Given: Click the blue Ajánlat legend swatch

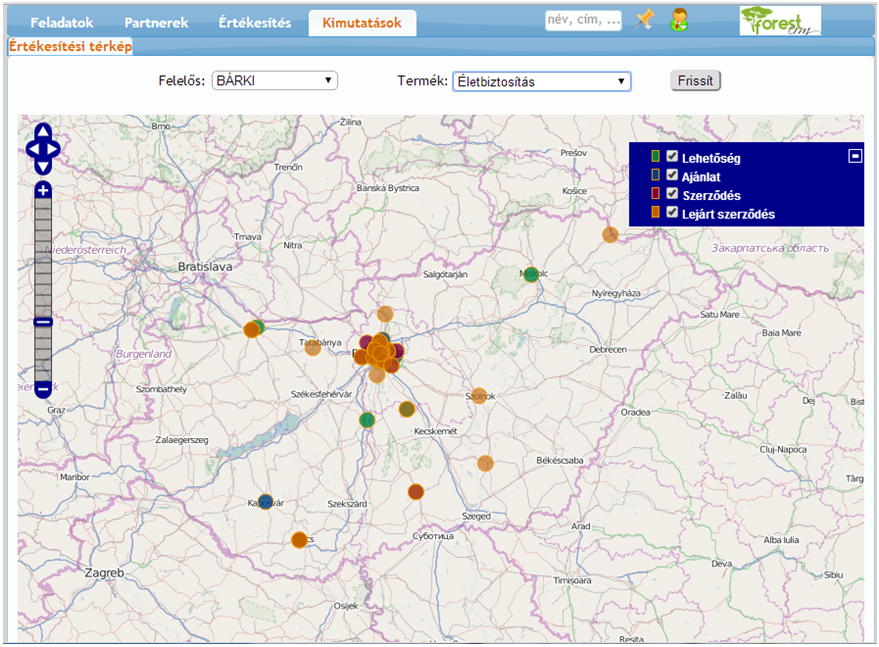Looking at the screenshot, I should pyautogui.click(x=655, y=175).
